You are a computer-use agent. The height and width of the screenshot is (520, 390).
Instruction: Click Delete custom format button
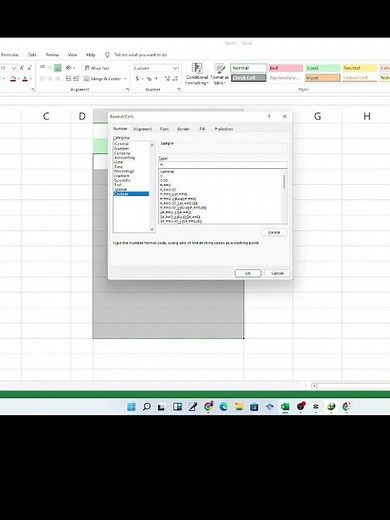274,232
